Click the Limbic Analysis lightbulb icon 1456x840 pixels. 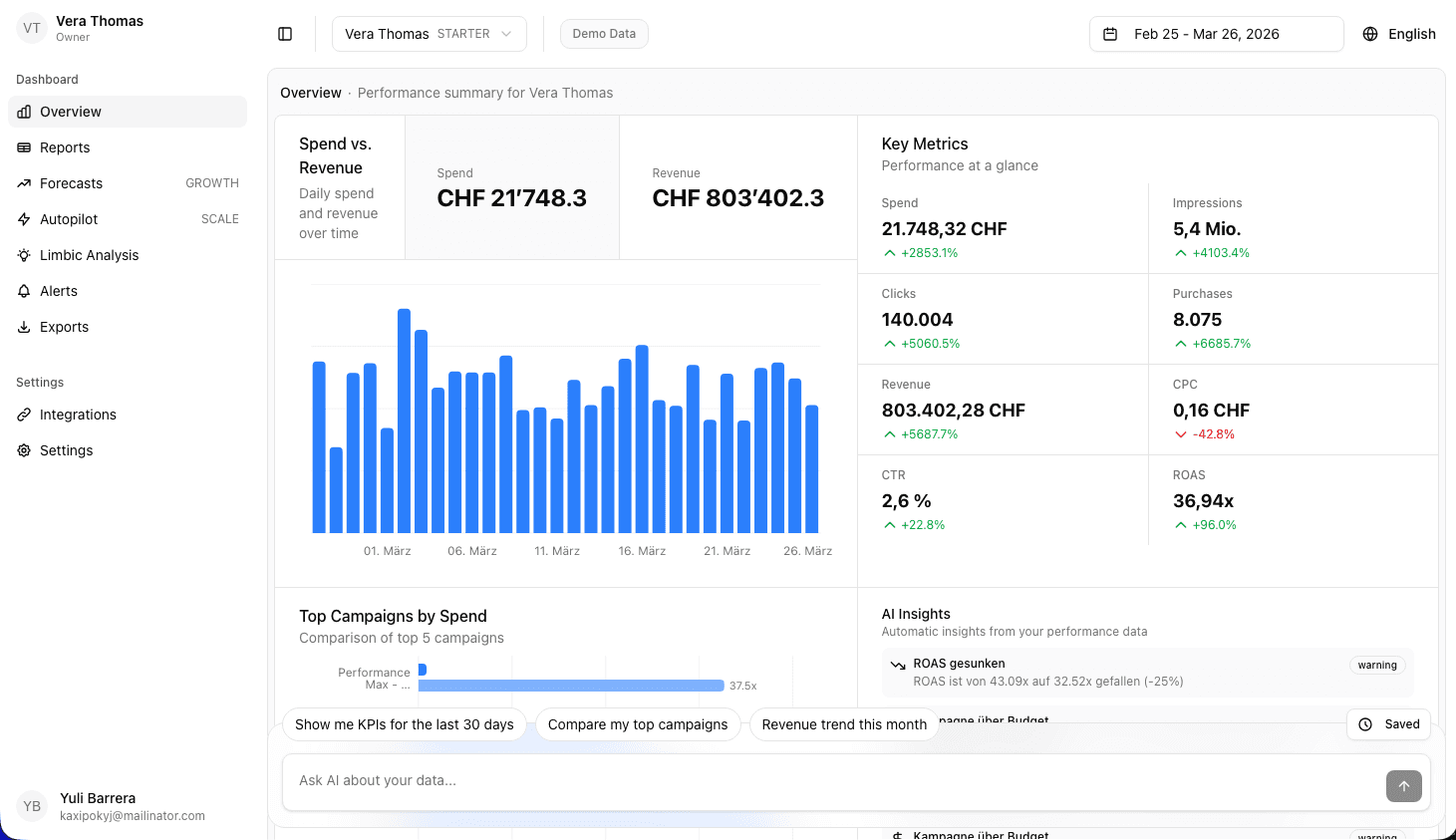pyautogui.click(x=24, y=255)
